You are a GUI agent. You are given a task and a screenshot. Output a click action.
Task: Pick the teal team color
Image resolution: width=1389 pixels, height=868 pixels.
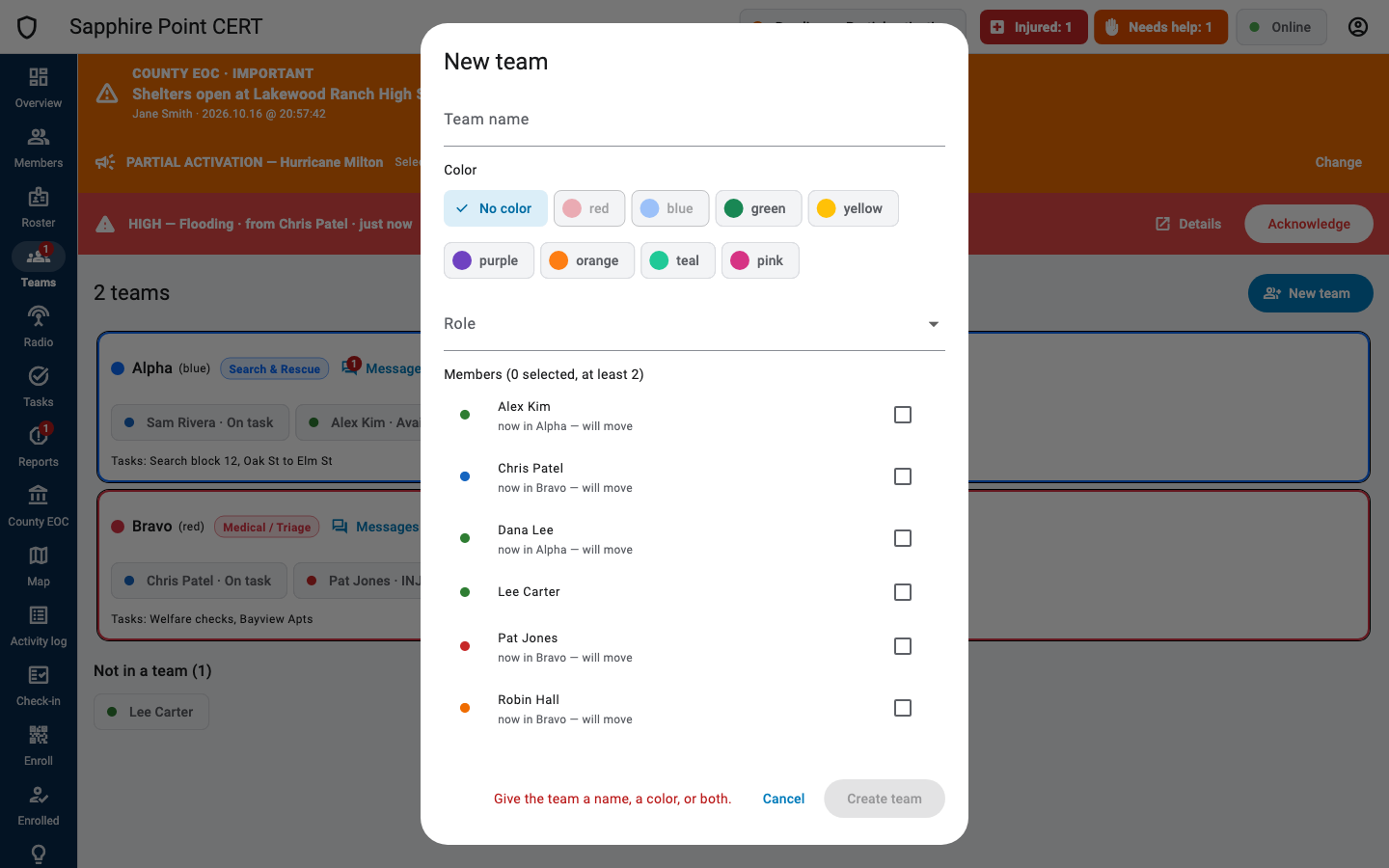coord(678,260)
